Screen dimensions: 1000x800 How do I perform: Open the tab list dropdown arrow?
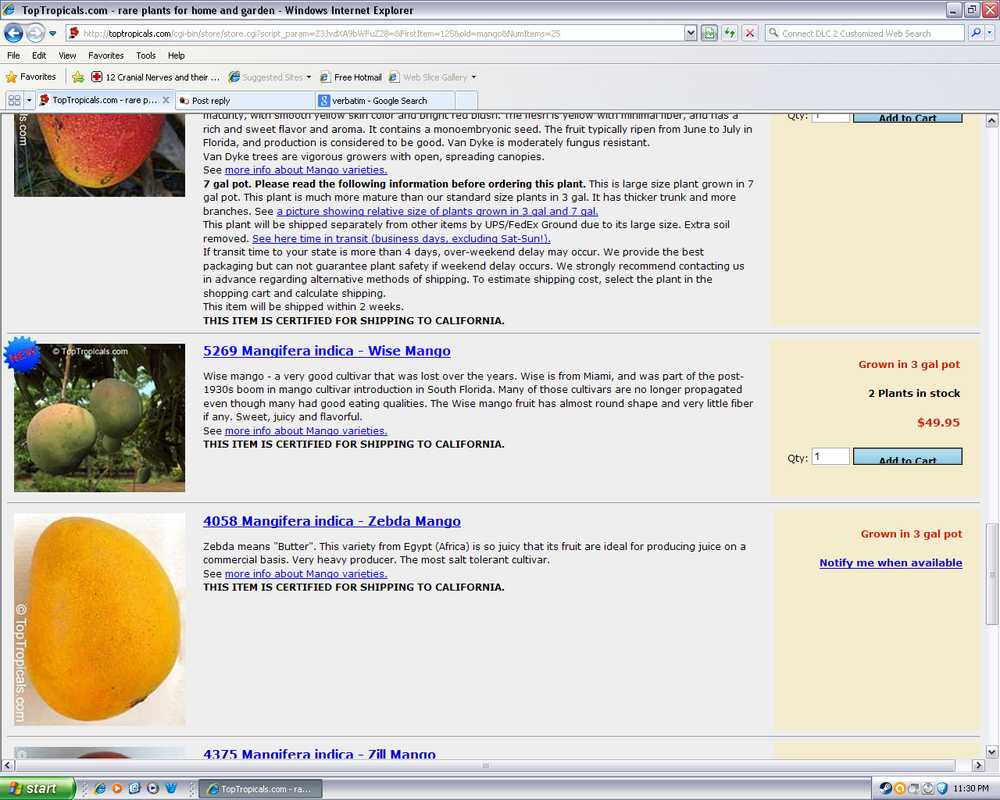point(29,100)
